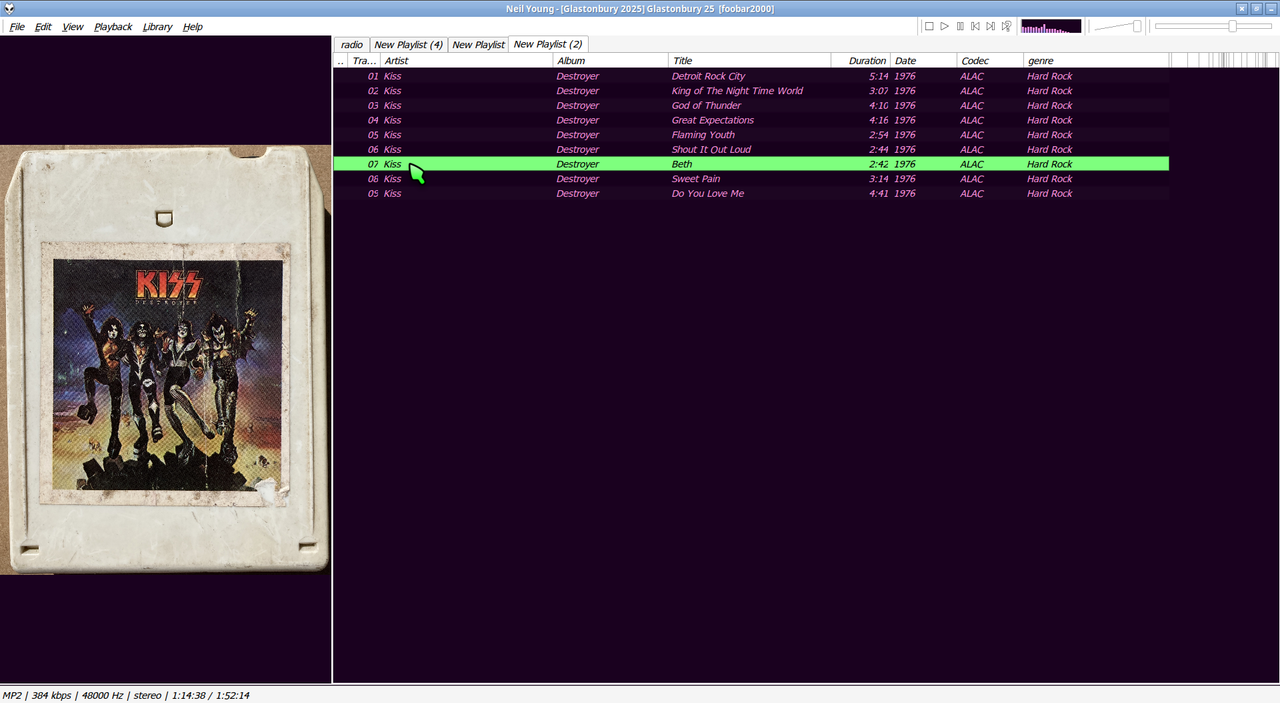Image resolution: width=1280 pixels, height=703 pixels.
Task: Click the leading '..' playing-status column header
Action: pos(340,61)
